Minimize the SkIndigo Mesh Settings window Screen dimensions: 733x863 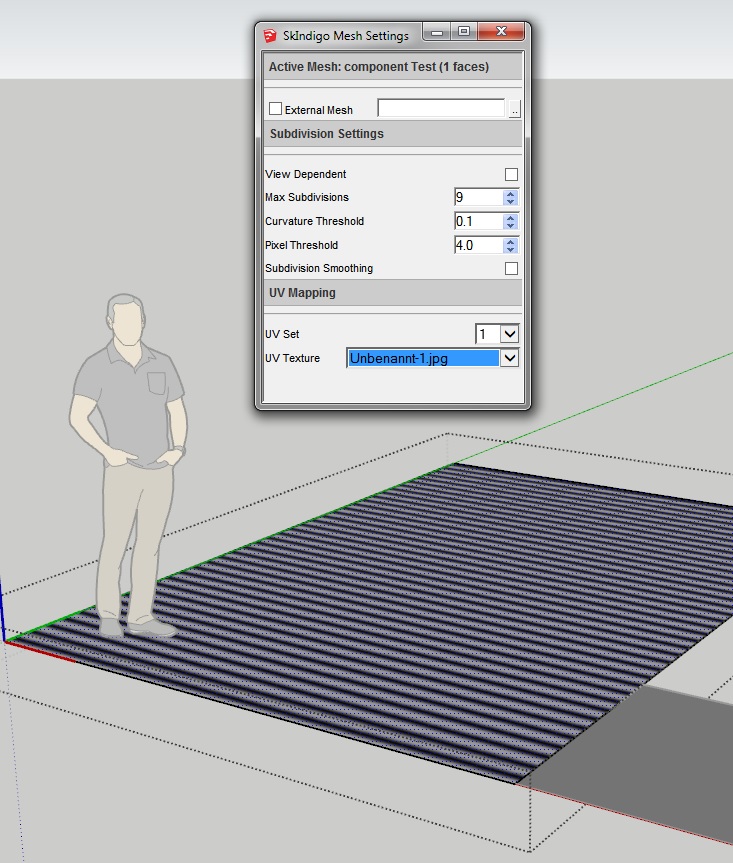coord(437,33)
